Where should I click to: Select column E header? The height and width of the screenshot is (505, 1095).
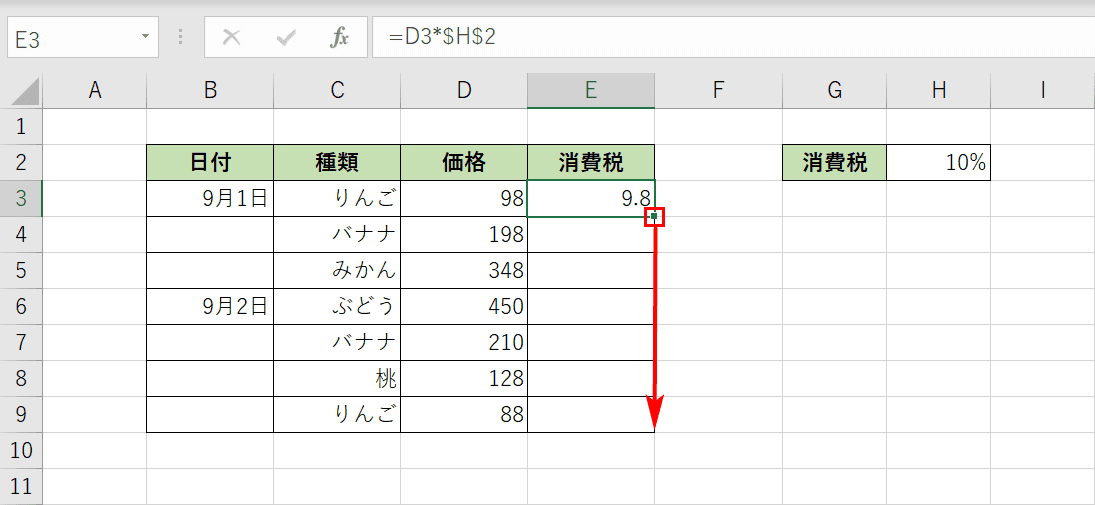click(x=591, y=91)
